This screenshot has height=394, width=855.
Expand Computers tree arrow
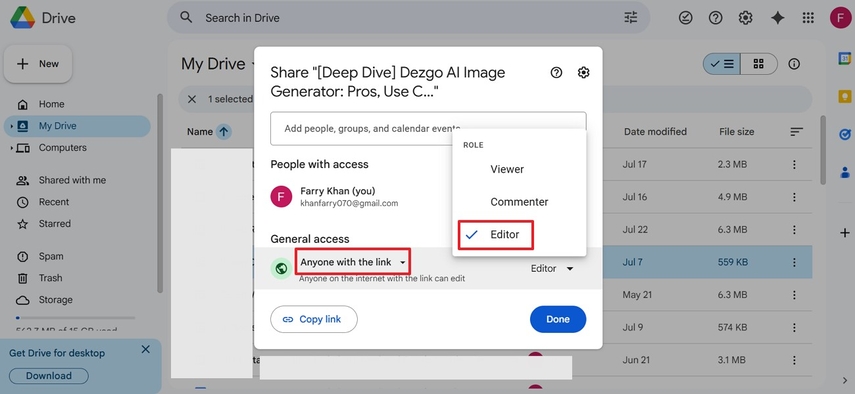11,148
